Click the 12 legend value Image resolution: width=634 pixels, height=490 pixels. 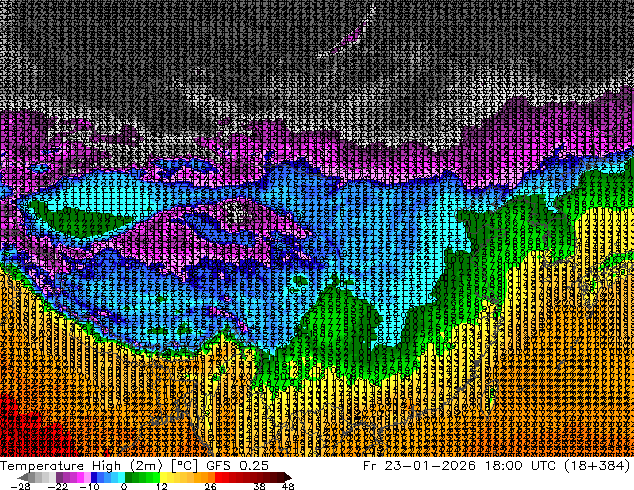tap(162, 486)
